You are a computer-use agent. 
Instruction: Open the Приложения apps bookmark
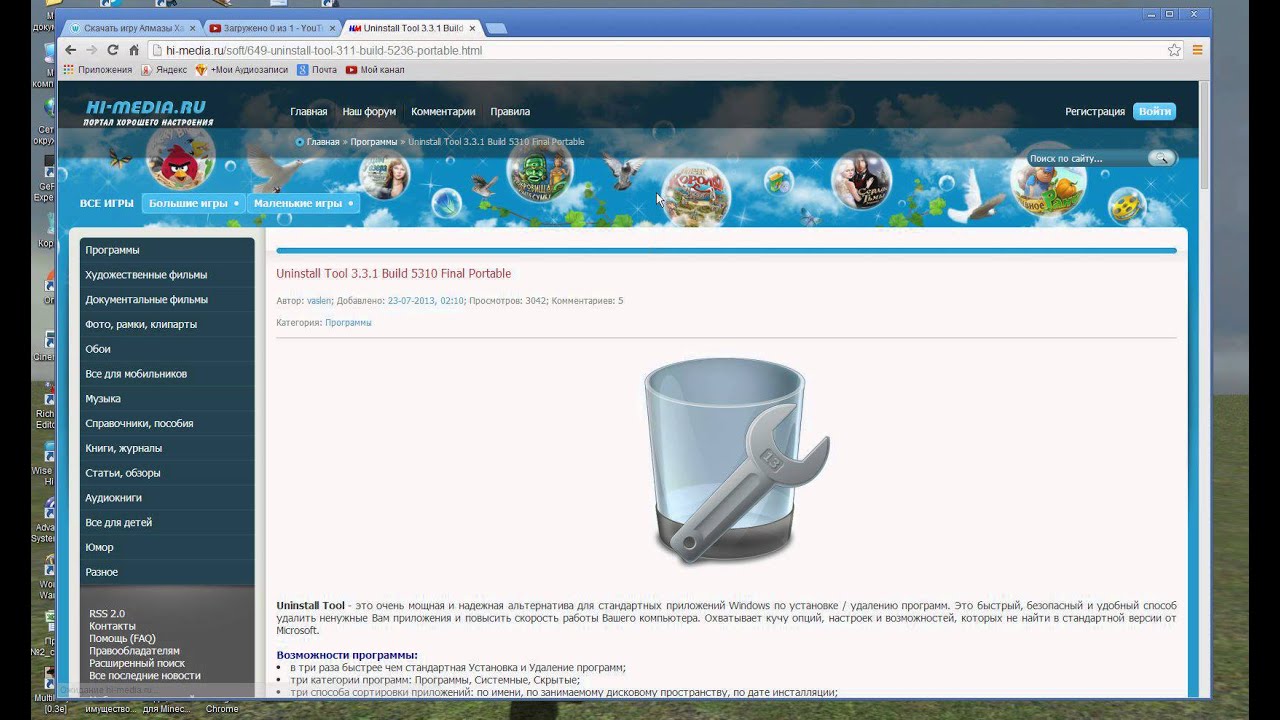click(x=97, y=70)
